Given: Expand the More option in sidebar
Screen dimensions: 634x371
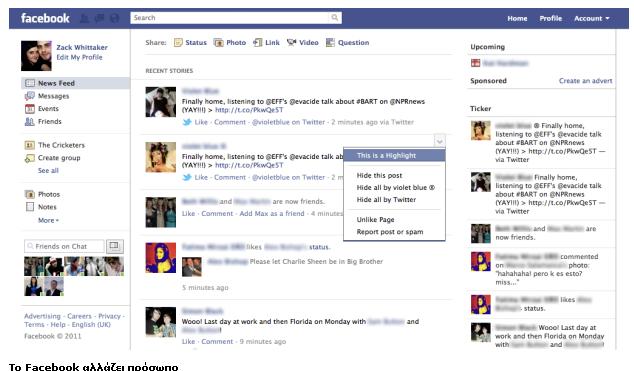Looking at the screenshot, I should (48, 220).
